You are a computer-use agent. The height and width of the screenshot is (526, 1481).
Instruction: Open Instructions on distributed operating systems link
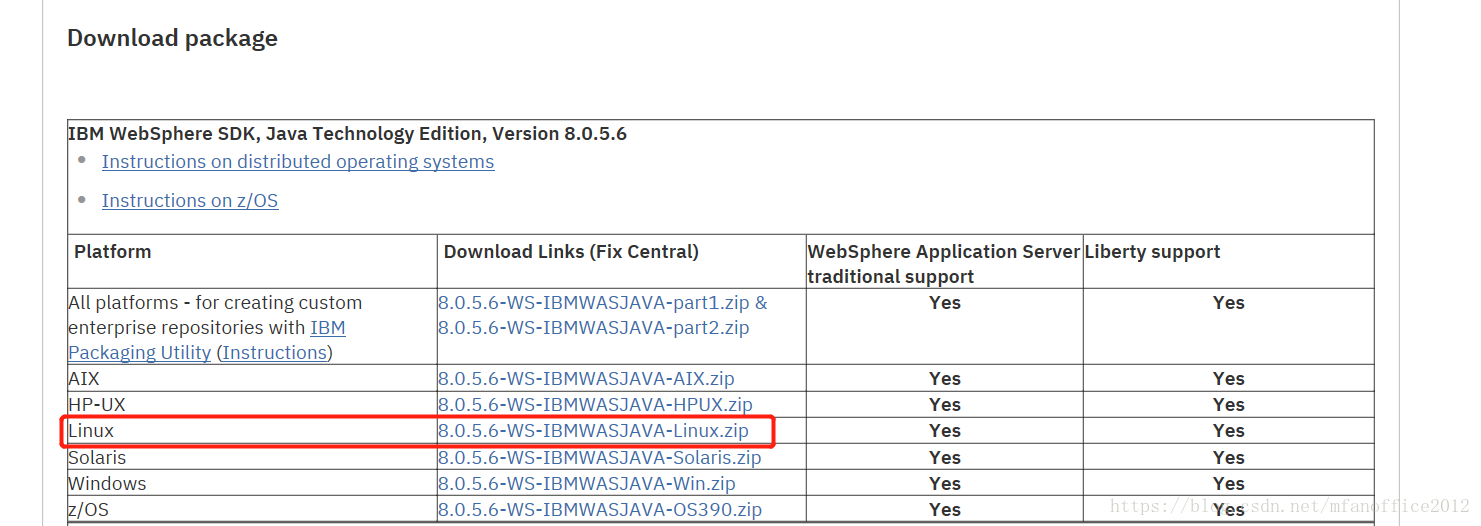click(298, 162)
